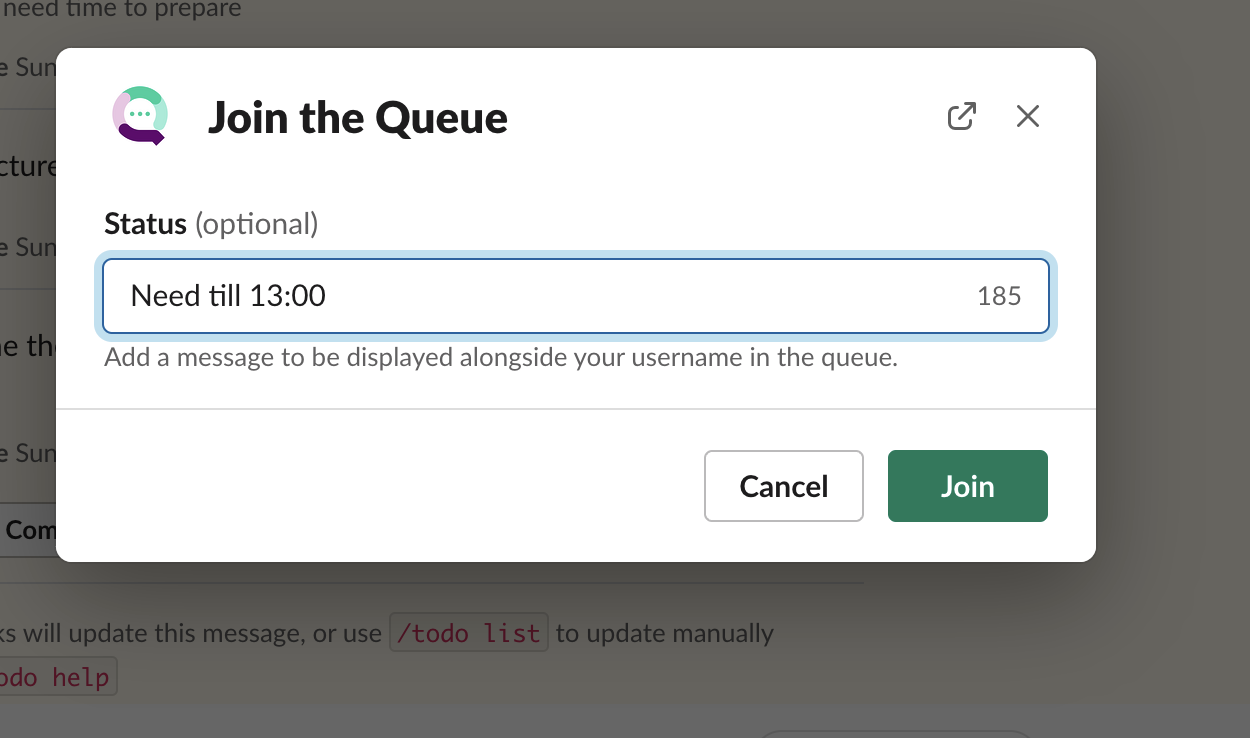Cancel joining the queue
This screenshot has width=1250, height=738.
(x=784, y=486)
